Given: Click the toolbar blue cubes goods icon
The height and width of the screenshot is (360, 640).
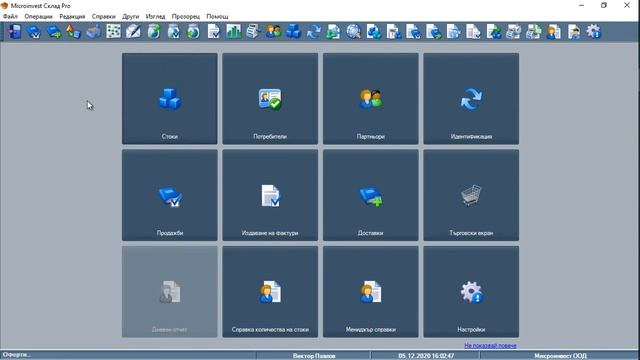Looking at the screenshot, I should 293,31.
